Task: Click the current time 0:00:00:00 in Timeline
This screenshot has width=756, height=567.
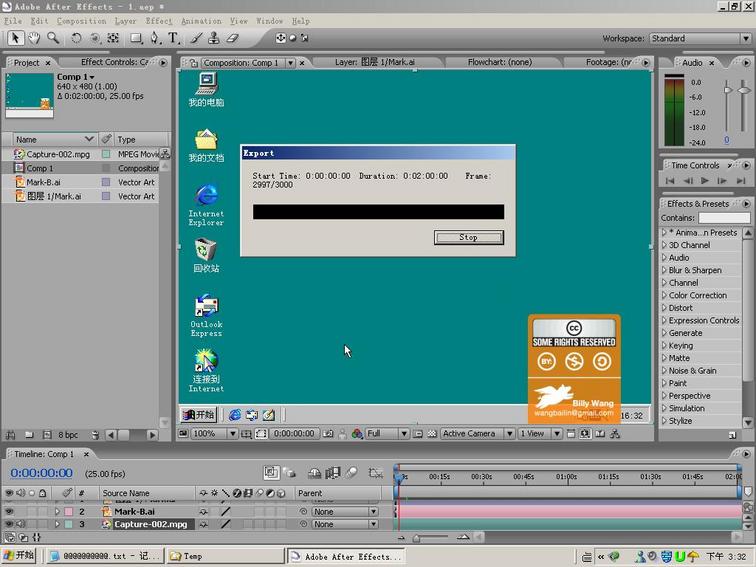Action: coord(41,473)
